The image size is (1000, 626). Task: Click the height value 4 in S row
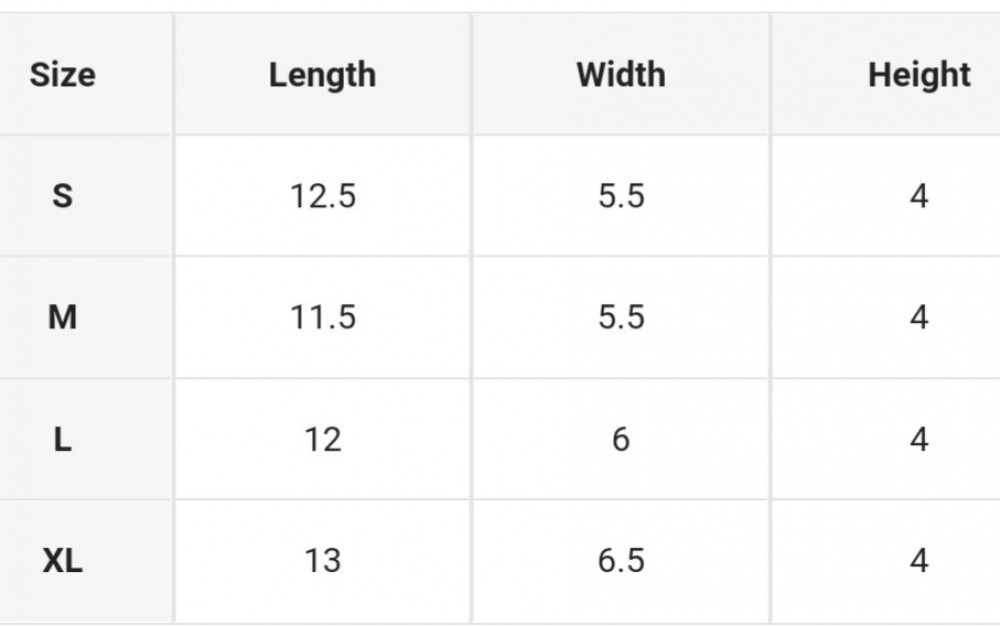[919, 196]
